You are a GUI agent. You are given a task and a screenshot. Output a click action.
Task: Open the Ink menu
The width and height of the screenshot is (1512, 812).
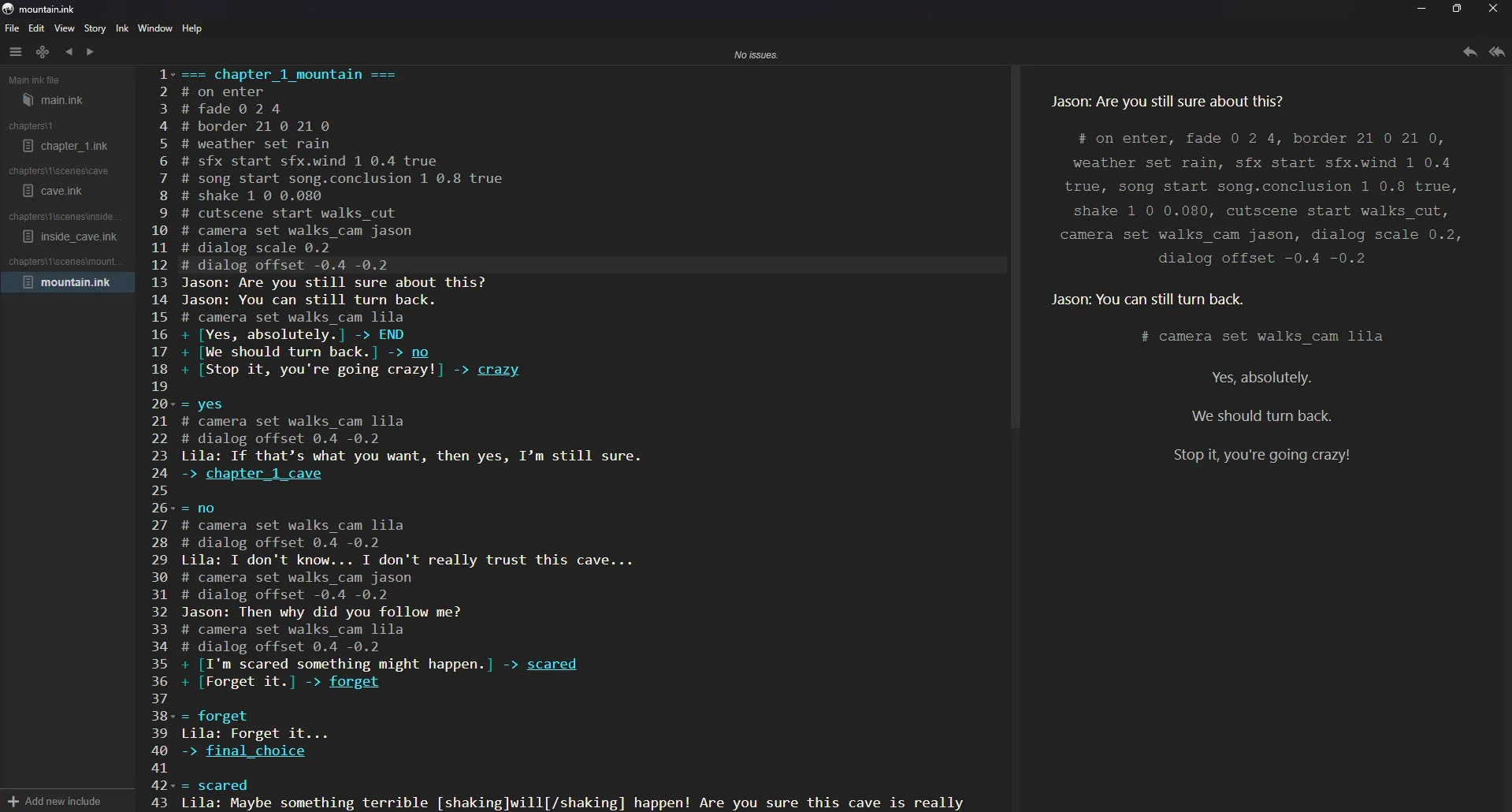pos(122,28)
